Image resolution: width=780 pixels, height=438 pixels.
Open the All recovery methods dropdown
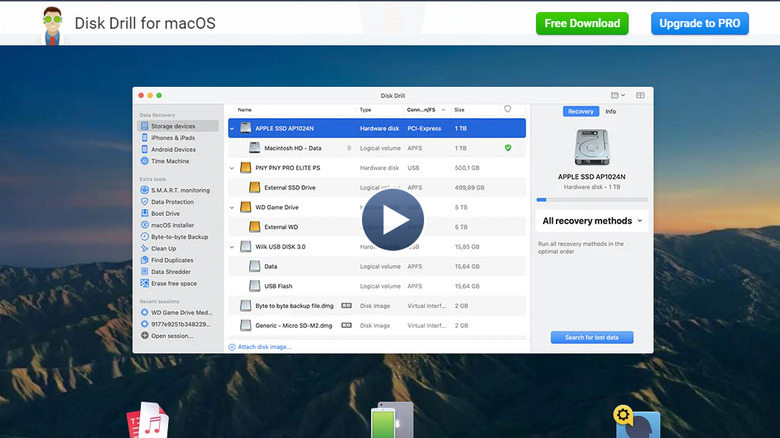pyautogui.click(x=592, y=221)
